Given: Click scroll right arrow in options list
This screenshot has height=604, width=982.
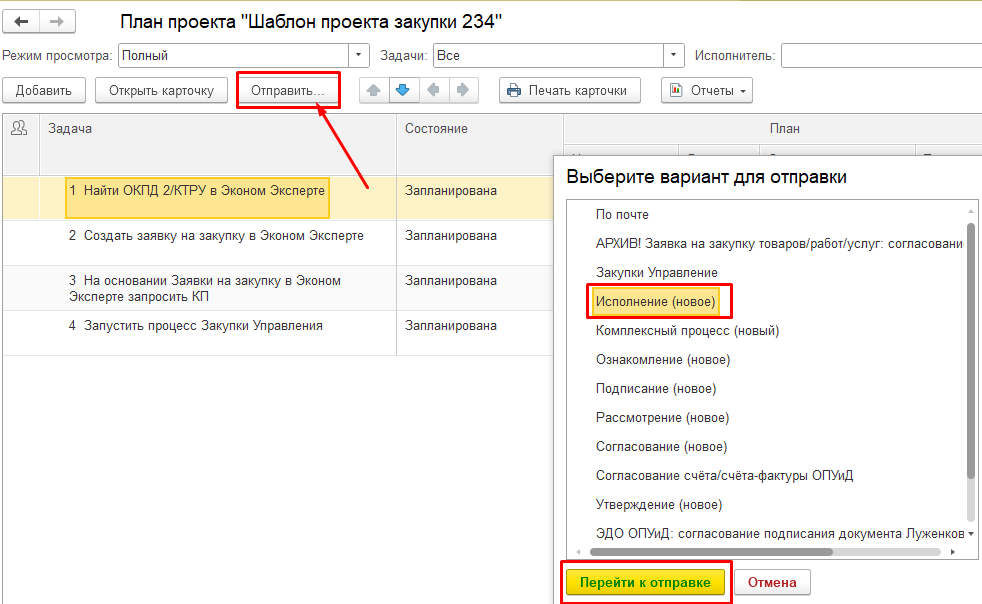Looking at the screenshot, I should [x=953, y=552].
